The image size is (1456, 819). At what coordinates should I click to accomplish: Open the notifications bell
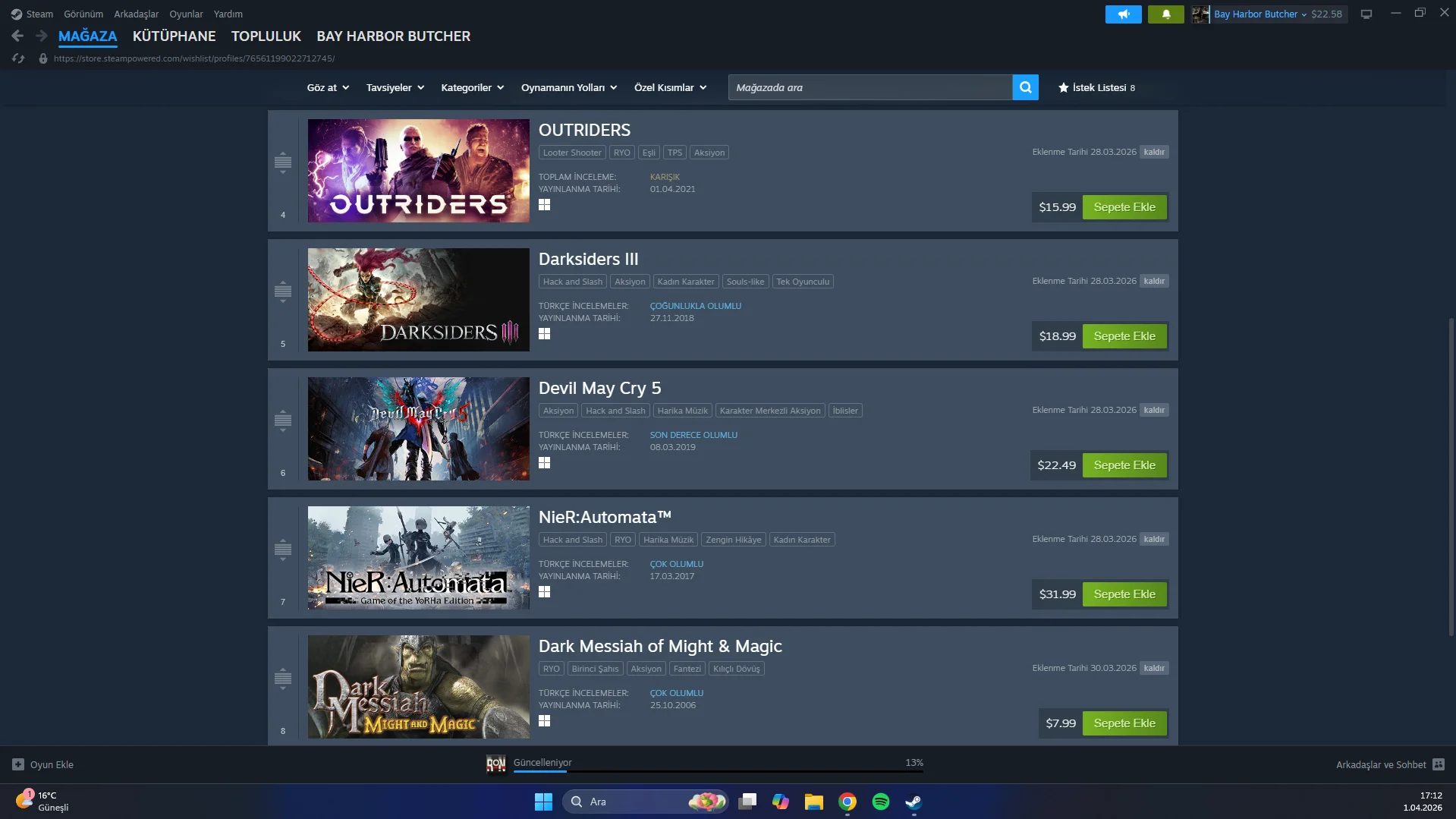[1166, 14]
